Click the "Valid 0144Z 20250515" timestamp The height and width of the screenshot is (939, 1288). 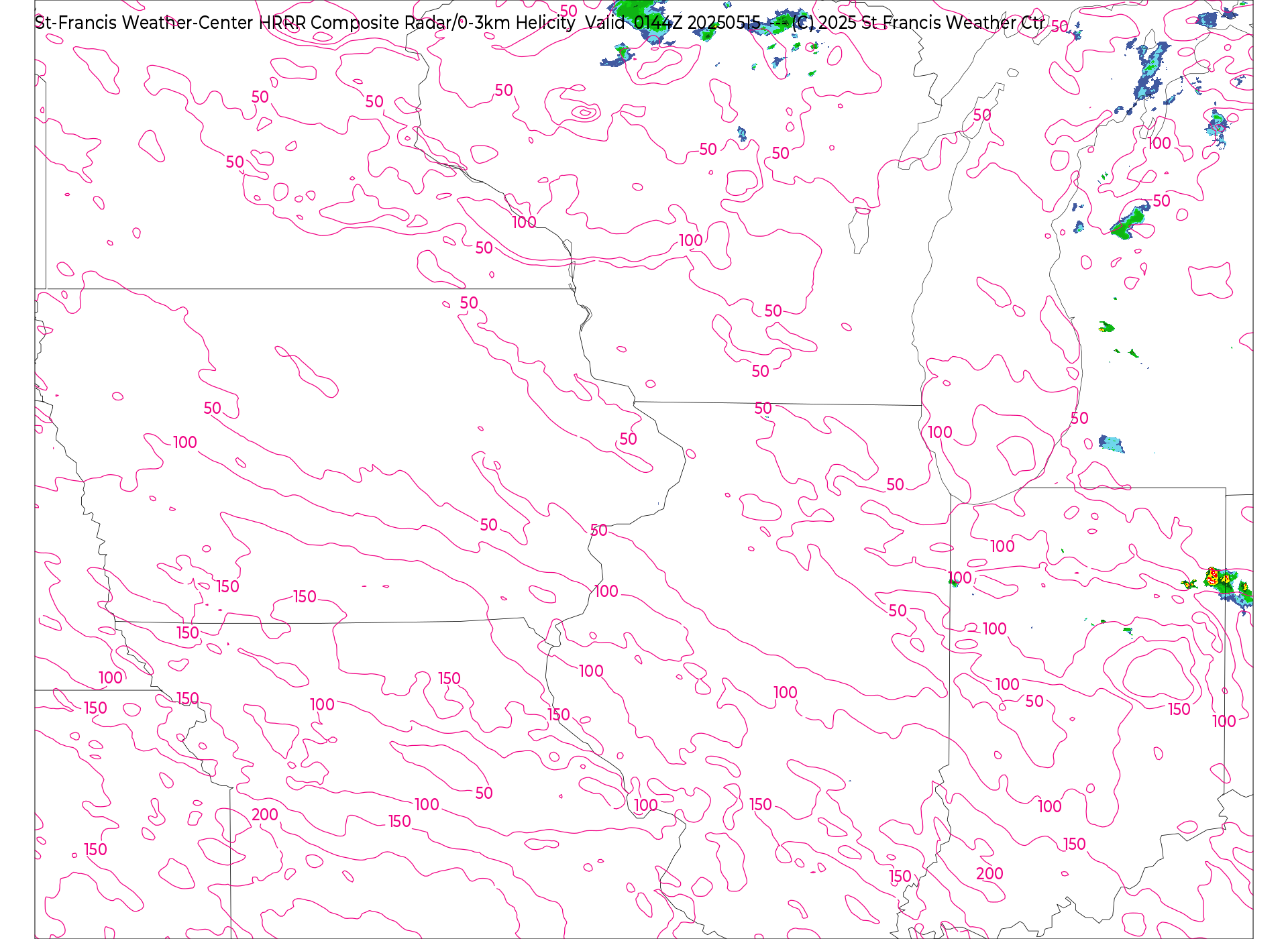pos(672,23)
